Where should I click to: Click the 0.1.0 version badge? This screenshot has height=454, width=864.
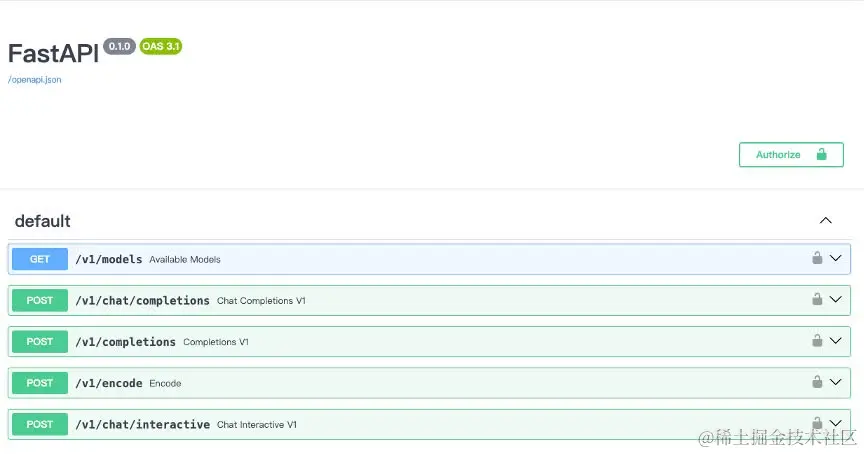pyautogui.click(x=120, y=46)
